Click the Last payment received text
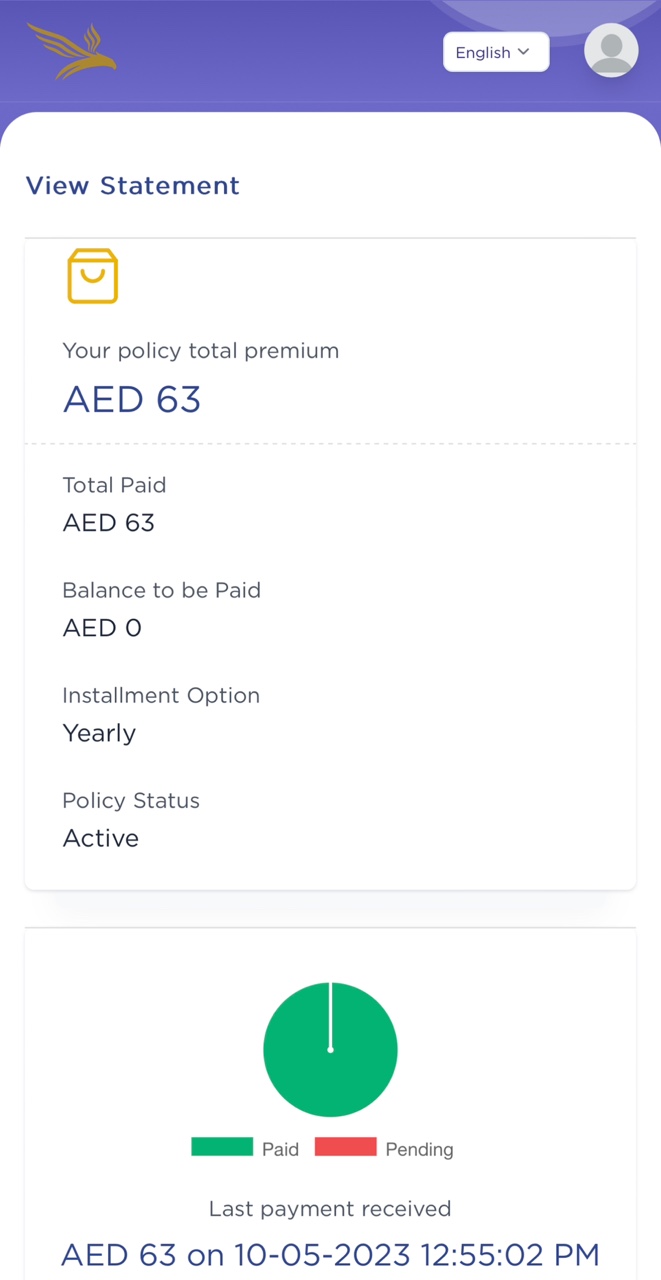This screenshot has height=1280, width=661. click(330, 1209)
